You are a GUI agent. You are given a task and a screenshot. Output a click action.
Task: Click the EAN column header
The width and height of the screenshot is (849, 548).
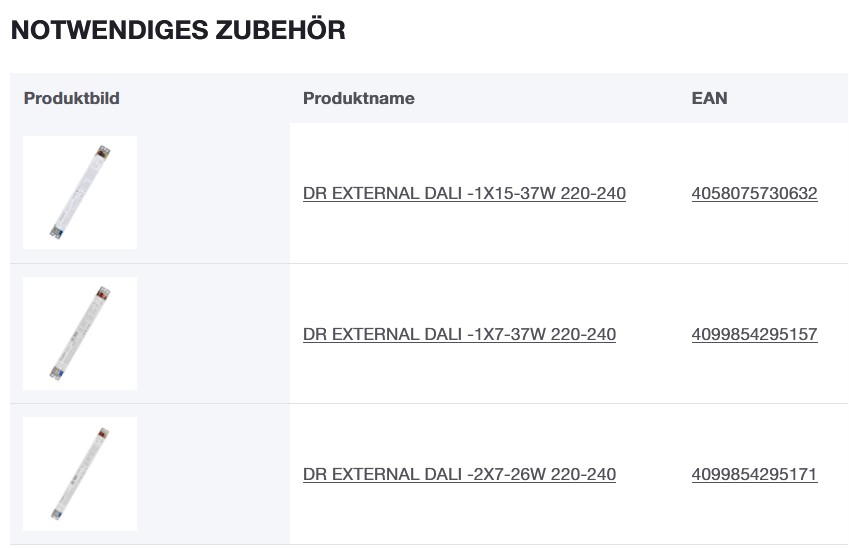709,98
